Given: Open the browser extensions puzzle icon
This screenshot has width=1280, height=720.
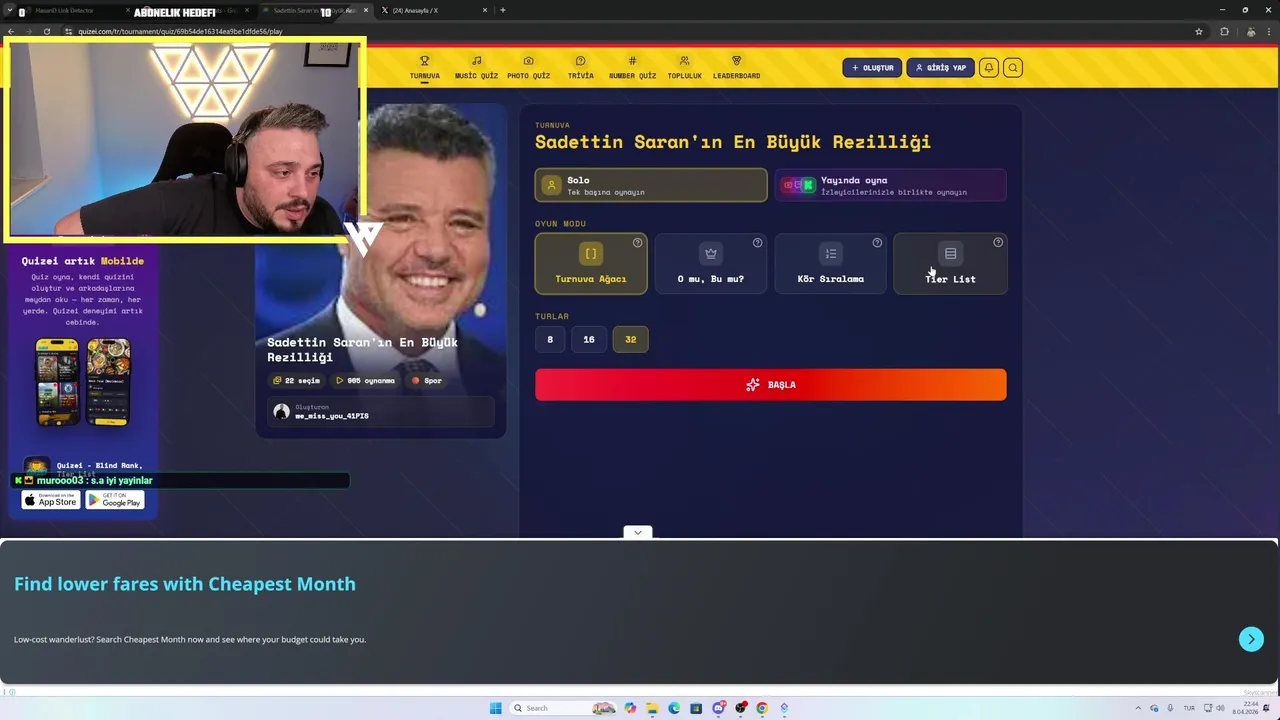Looking at the screenshot, I should [x=1224, y=31].
